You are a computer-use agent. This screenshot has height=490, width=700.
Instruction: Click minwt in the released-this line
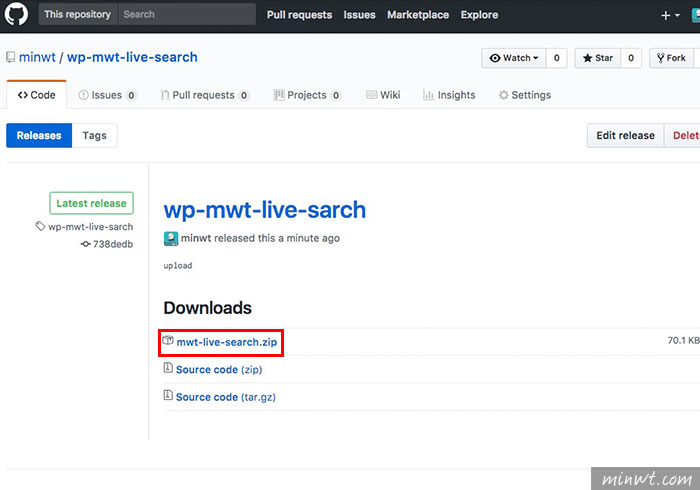tap(196, 238)
